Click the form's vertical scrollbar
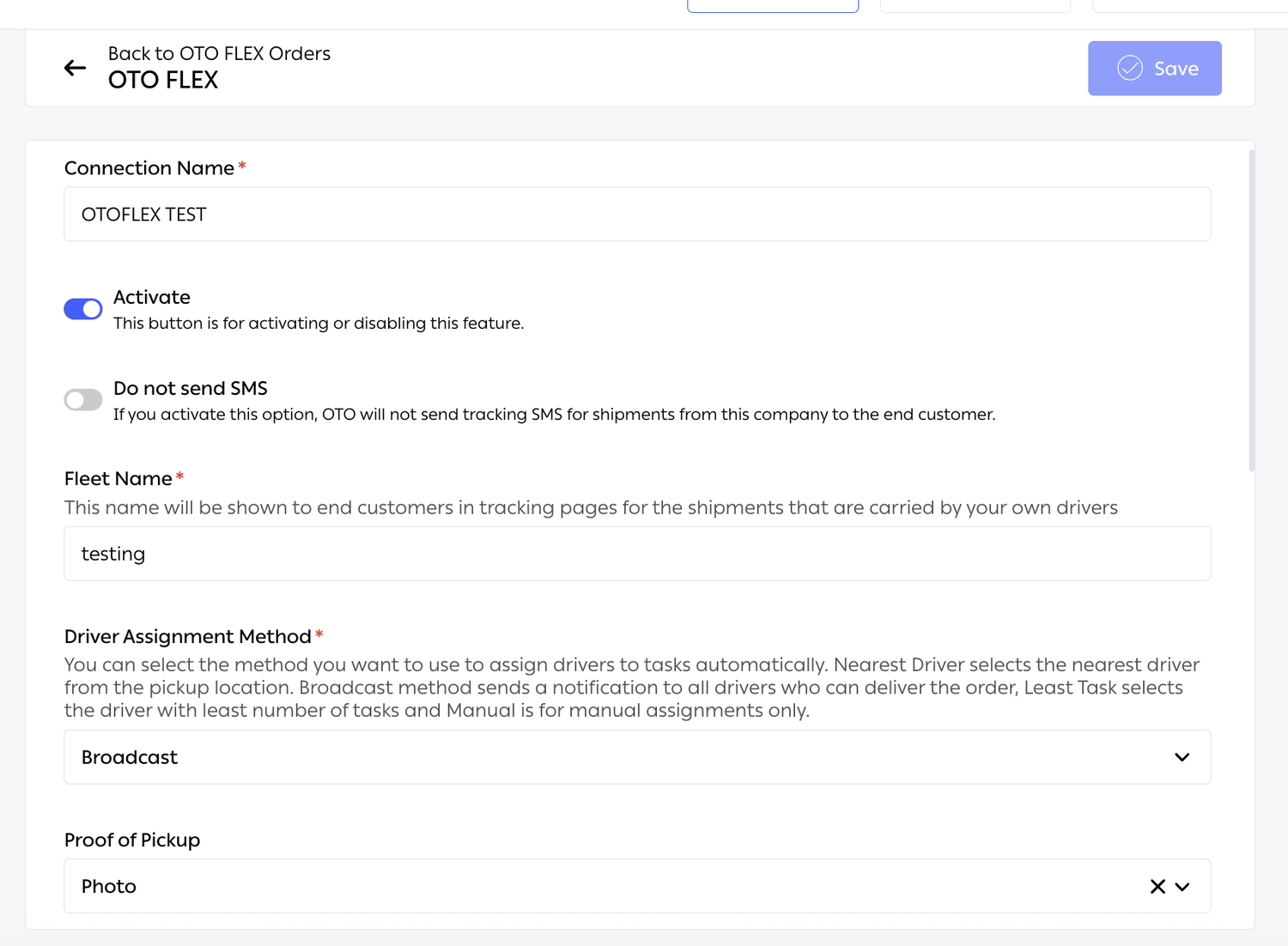This screenshot has height=946, width=1288. (x=1251, y=310)
